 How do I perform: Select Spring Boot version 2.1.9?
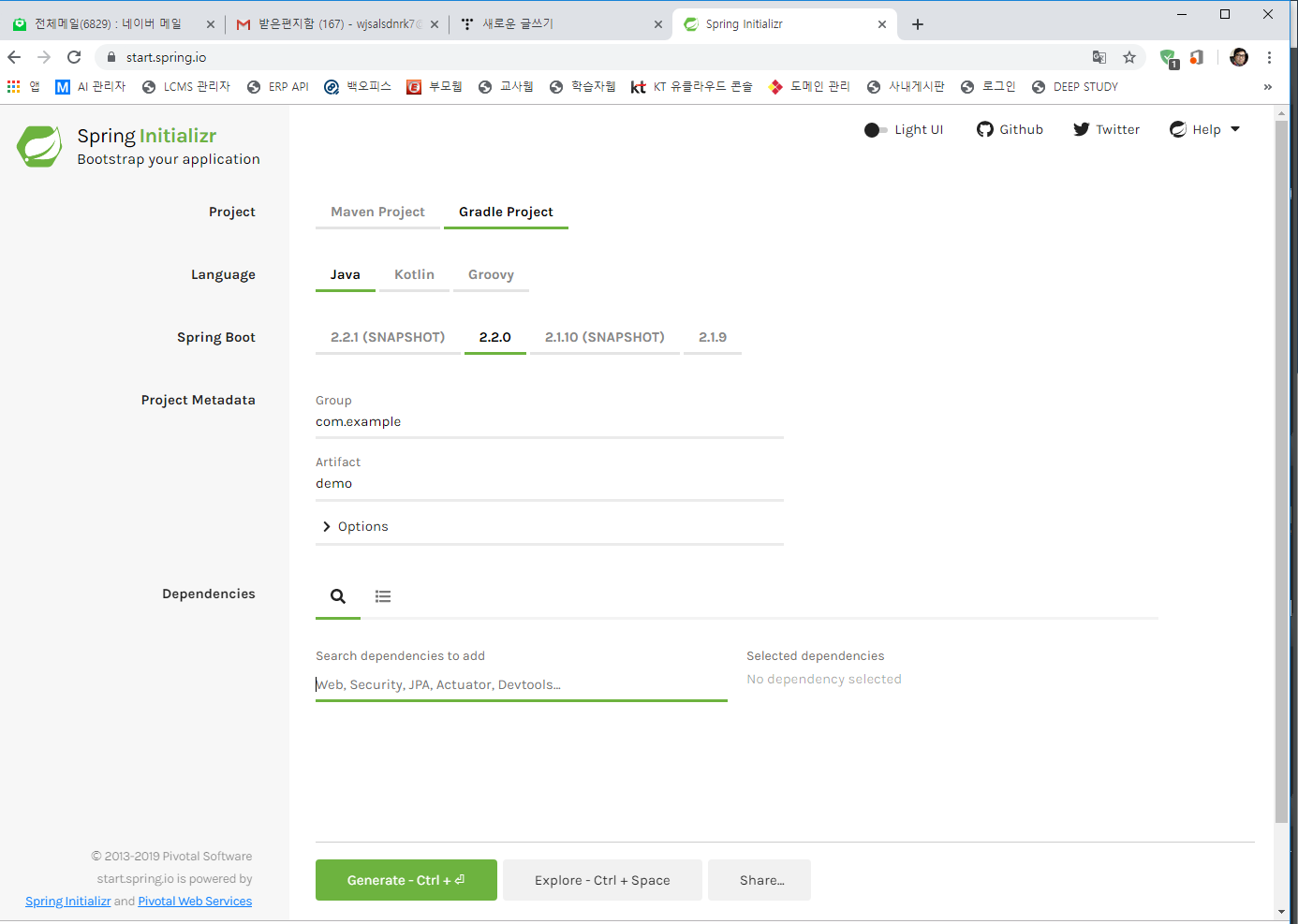pos(713,337)
